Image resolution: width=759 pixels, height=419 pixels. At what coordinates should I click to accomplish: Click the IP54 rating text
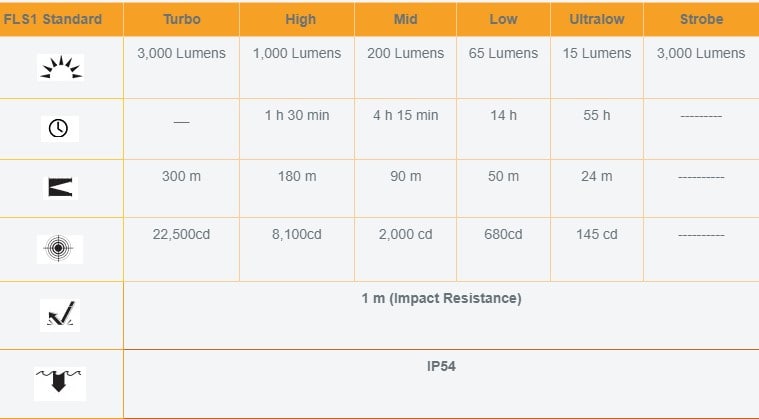pos(441,366)
